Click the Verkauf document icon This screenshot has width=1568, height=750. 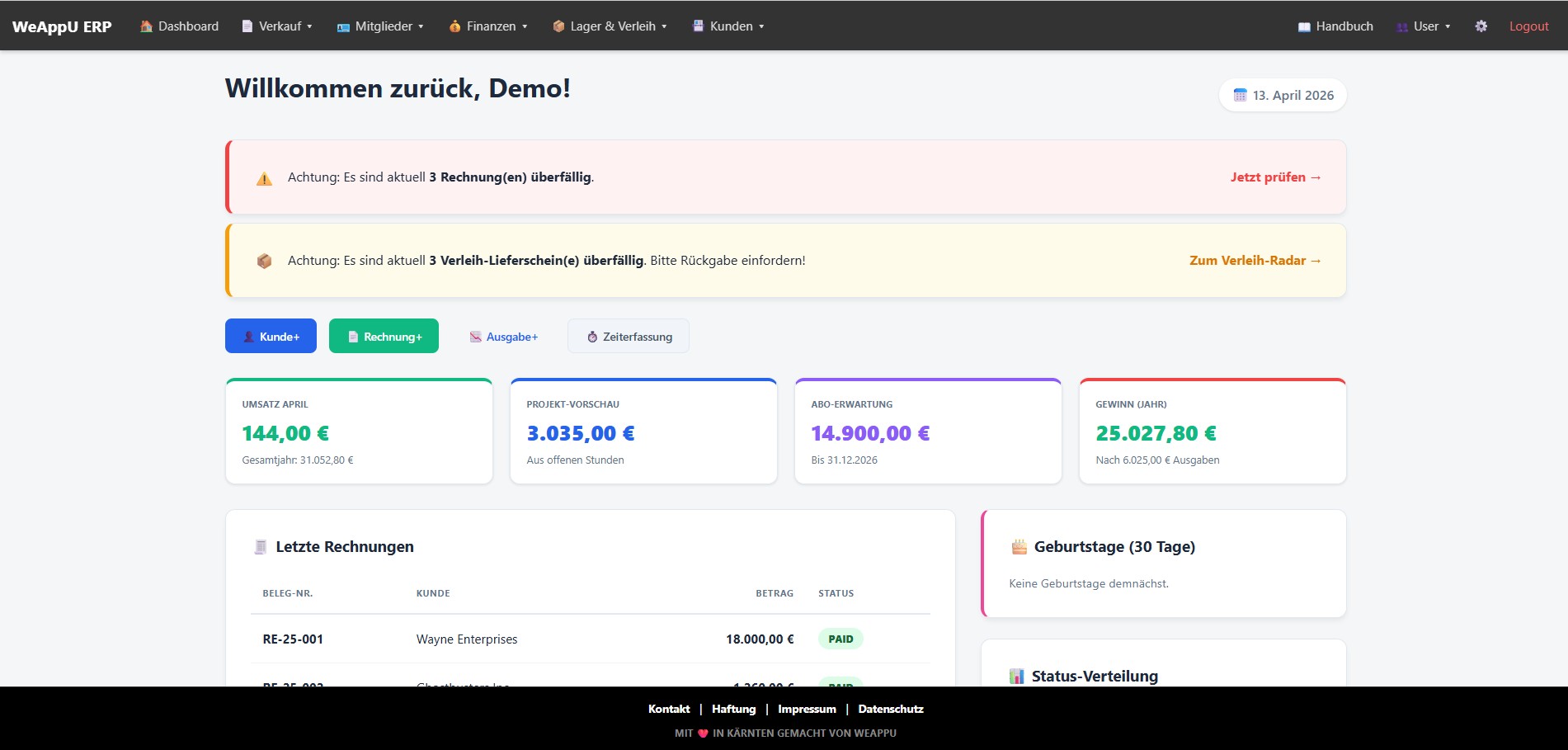coord(247,26)
